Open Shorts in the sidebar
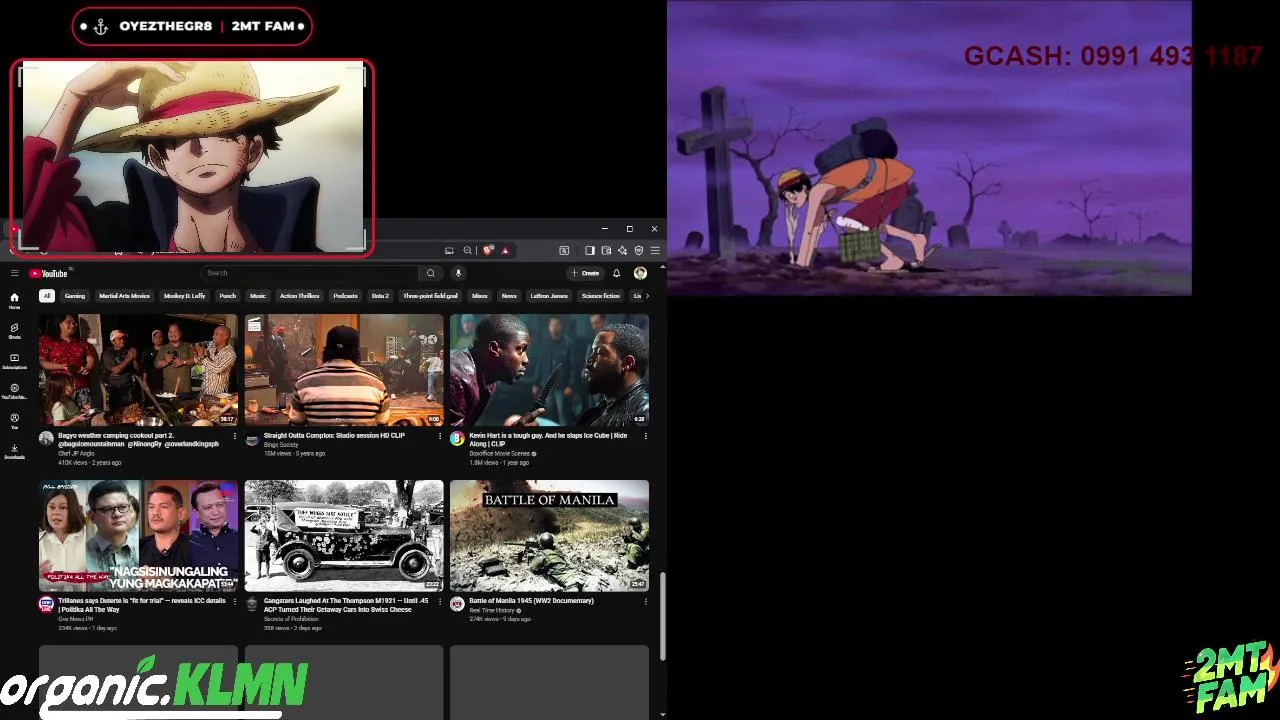Image resolution: width=1280 pixels, height=720 pixels. click(x=14, y=331)
